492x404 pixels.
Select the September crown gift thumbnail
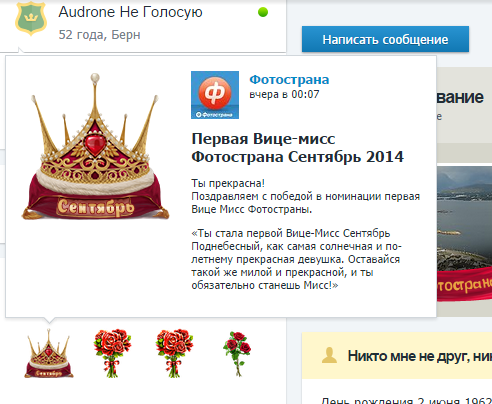(49, 353)
